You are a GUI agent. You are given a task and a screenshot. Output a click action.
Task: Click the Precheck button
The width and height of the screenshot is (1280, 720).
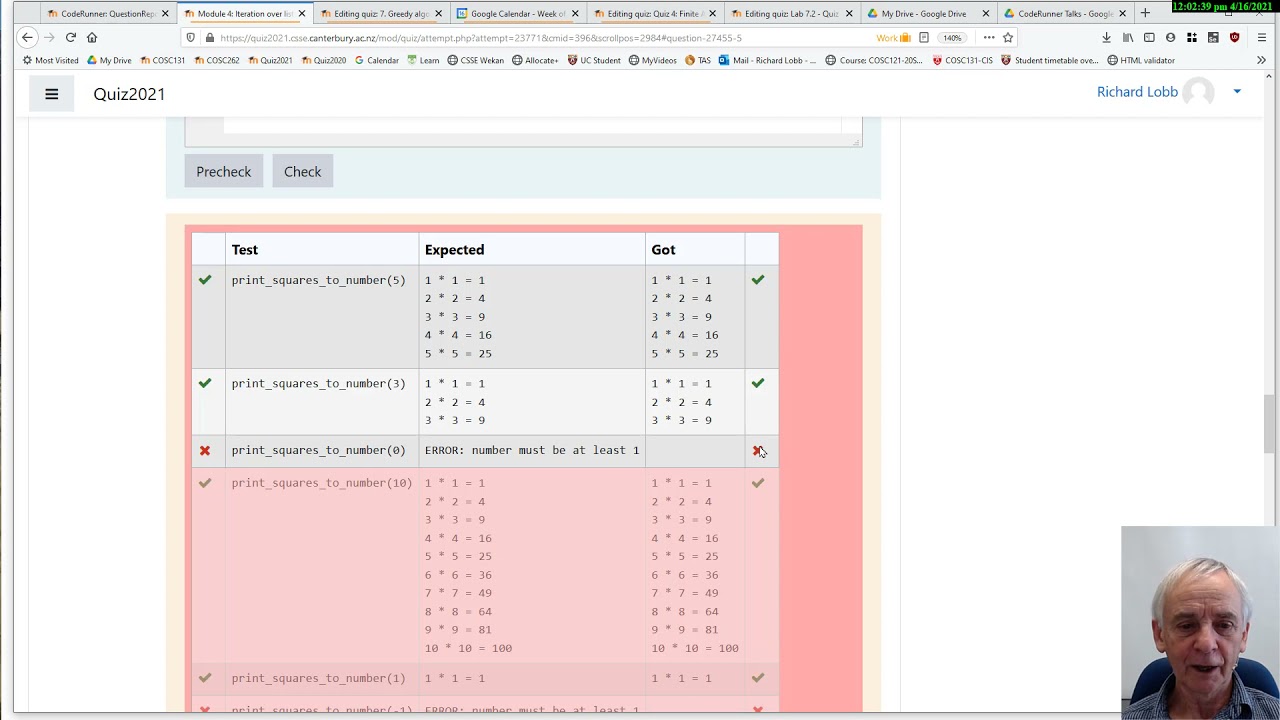[224, 171]
